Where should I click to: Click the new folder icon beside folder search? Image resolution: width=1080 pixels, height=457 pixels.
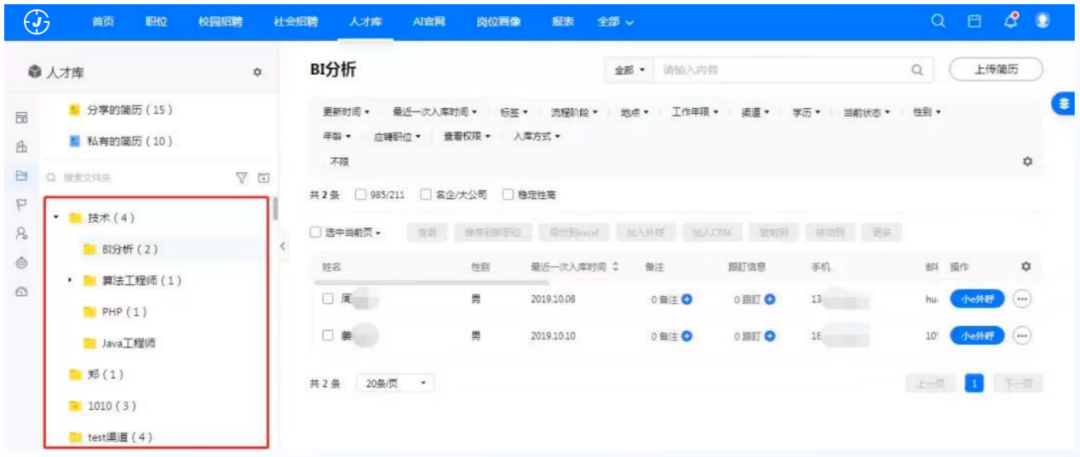point(263,178)
